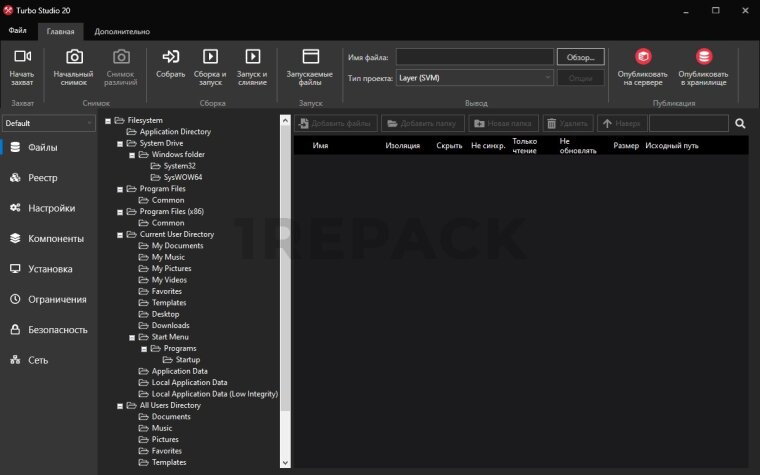Click the Собрать build icon

pyautogui.click(x=171, y=57)
